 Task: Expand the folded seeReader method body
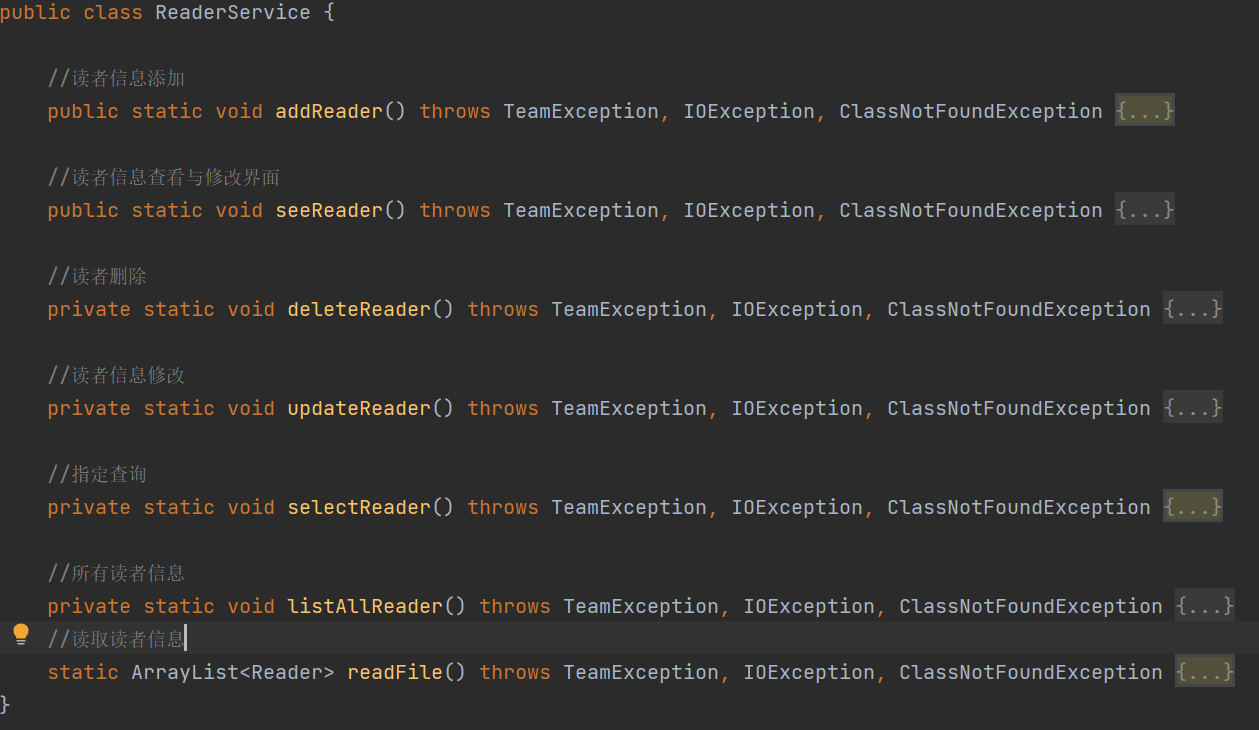[1145, 210]
